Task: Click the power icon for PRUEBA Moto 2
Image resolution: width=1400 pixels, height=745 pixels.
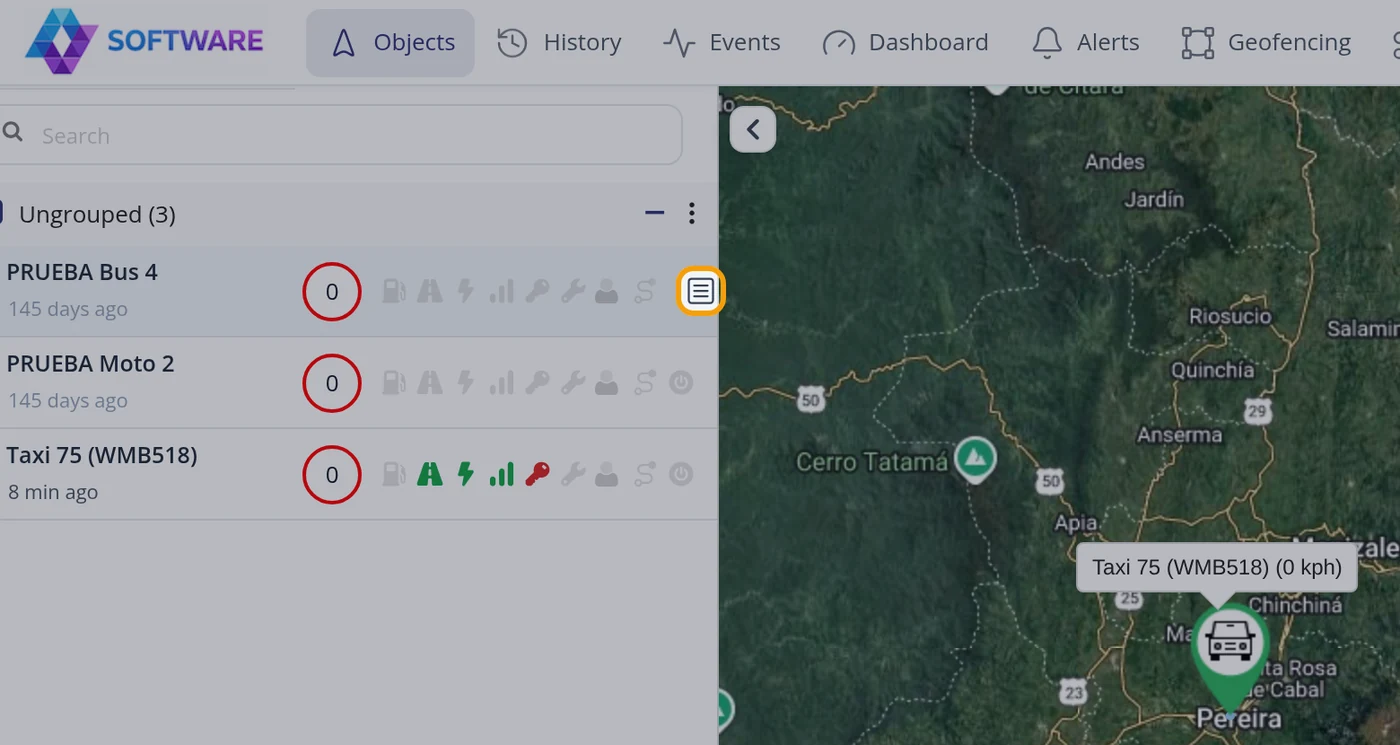Action: [x=681, y=383]
